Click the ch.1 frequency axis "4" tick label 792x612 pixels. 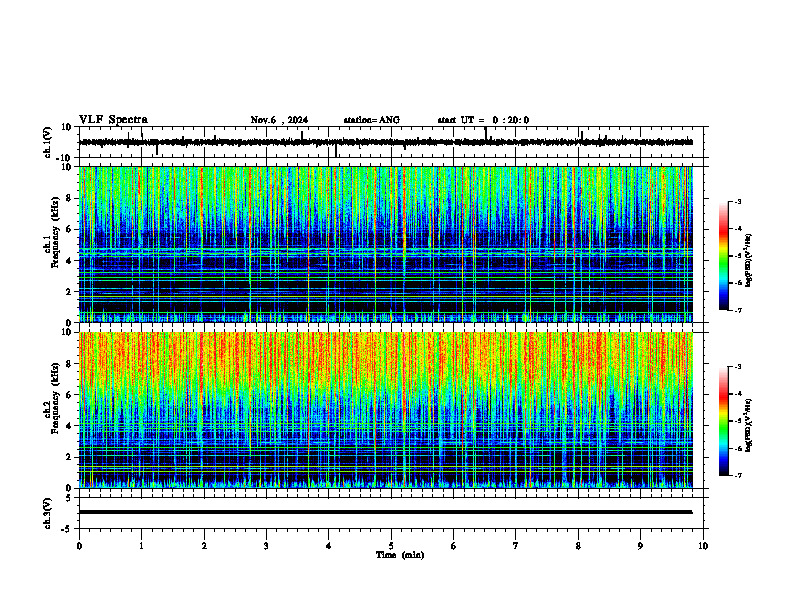[70, 261]
